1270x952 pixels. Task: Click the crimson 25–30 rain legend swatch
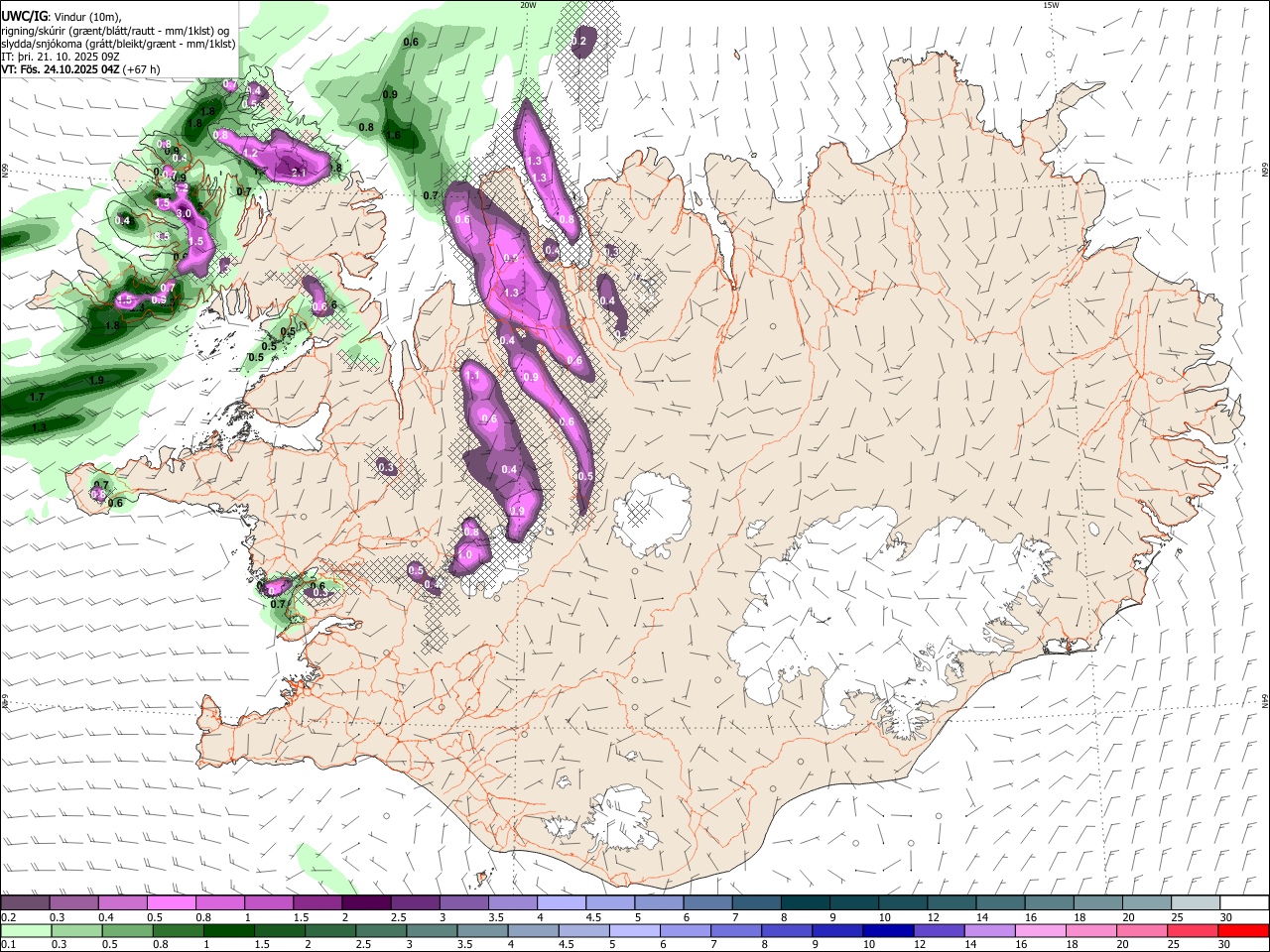(x=1192, y=930)
